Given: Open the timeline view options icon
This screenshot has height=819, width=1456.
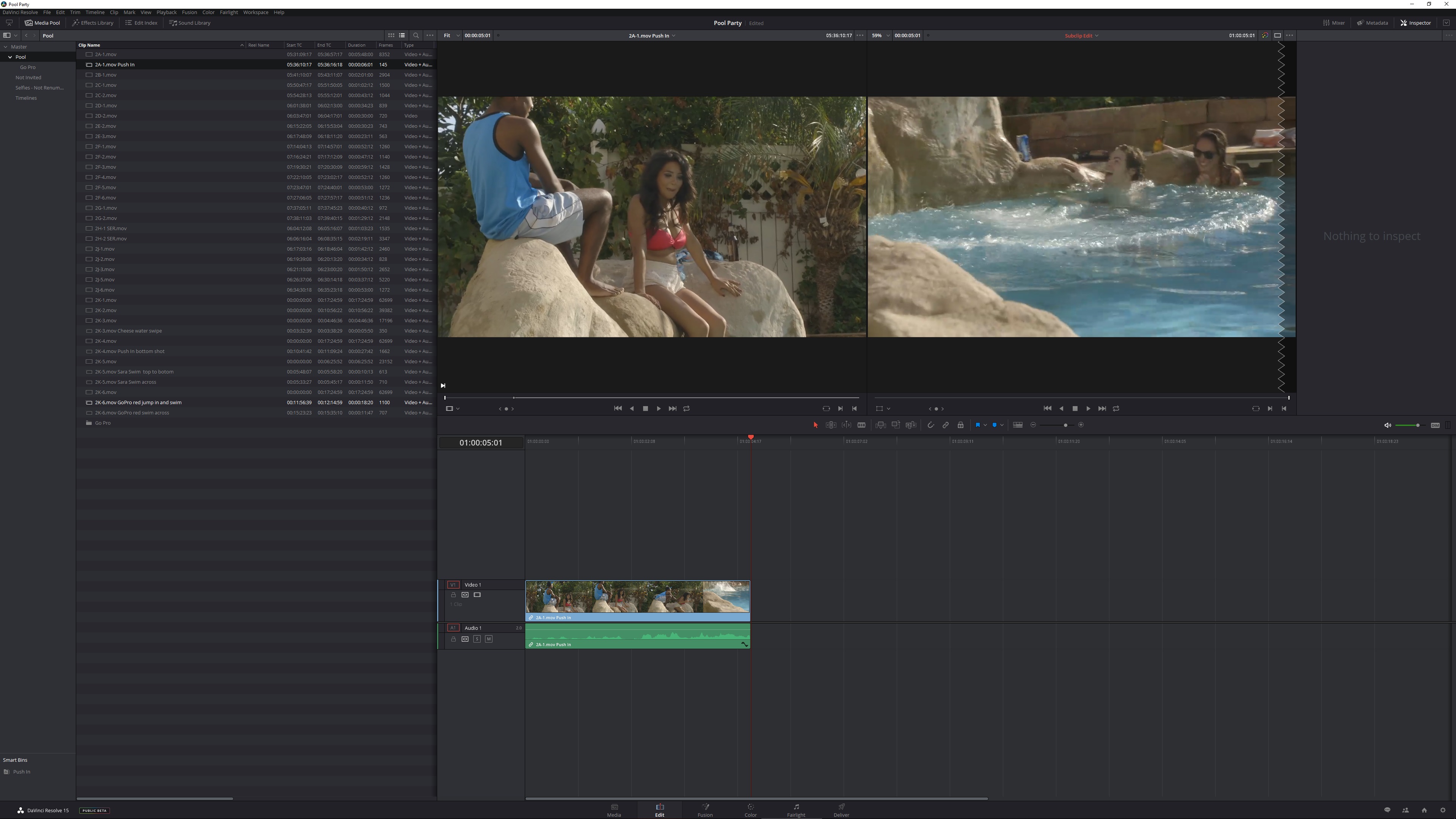Looking at the screenshot, I should [x=1018, y=425].
